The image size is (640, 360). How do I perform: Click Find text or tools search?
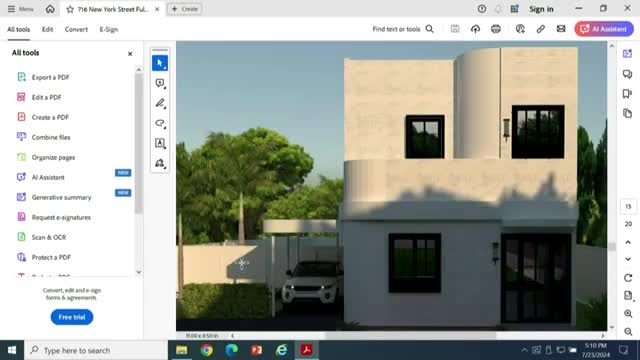click(x=402, y=29)
